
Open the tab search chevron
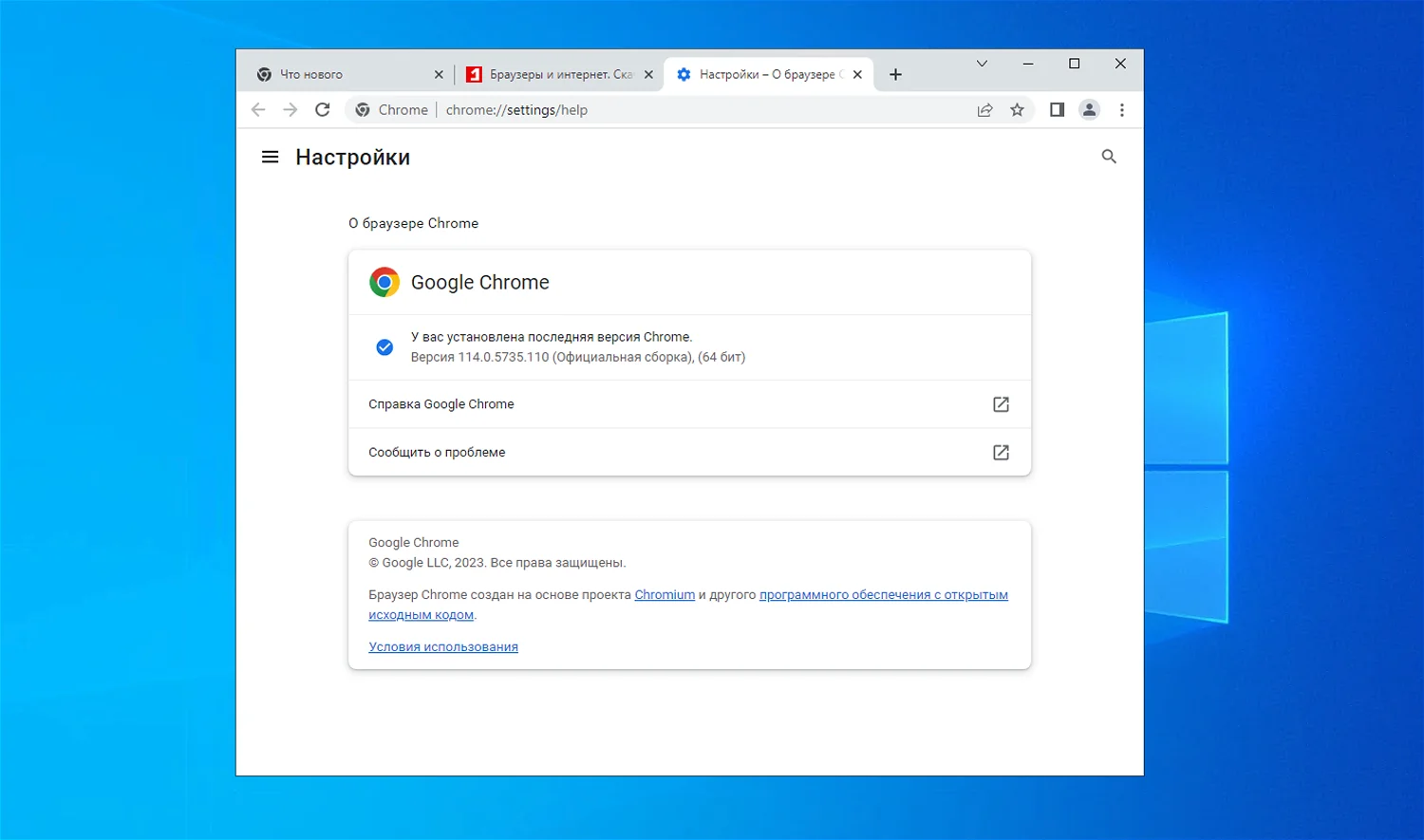point(982,64)
